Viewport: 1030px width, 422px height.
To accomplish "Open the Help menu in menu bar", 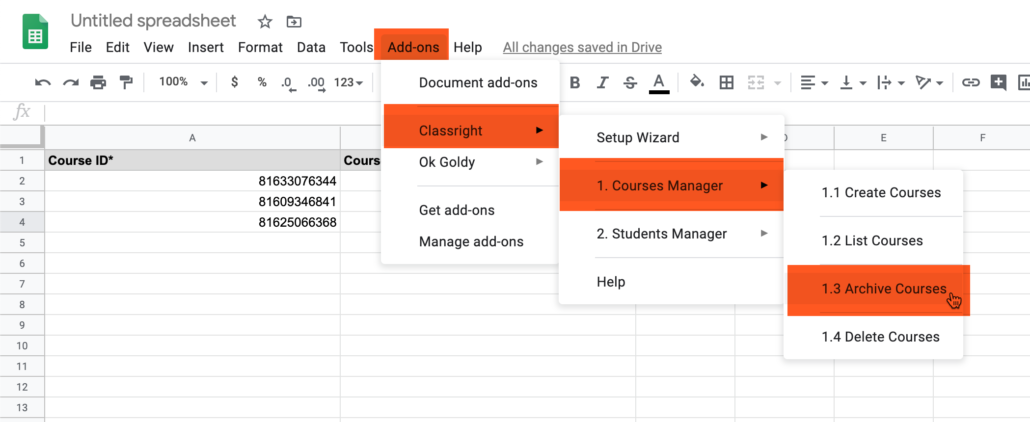I will [x=468, y=47].
